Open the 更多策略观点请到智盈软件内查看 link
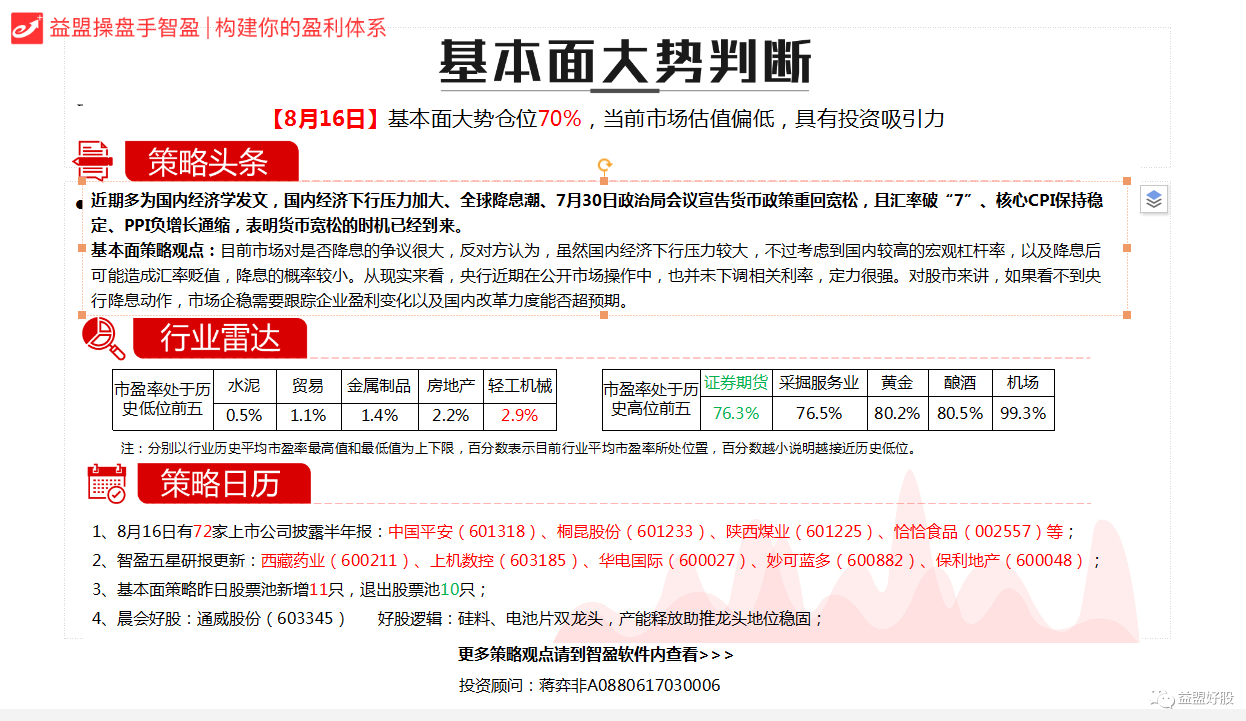Screen dimensions: 1246x721 [x=595, y=655]
